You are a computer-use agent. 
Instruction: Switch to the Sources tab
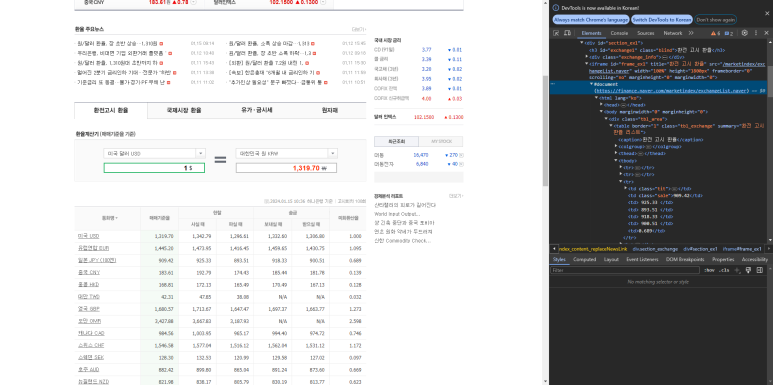pyautogui.click(x=645, y=33)
